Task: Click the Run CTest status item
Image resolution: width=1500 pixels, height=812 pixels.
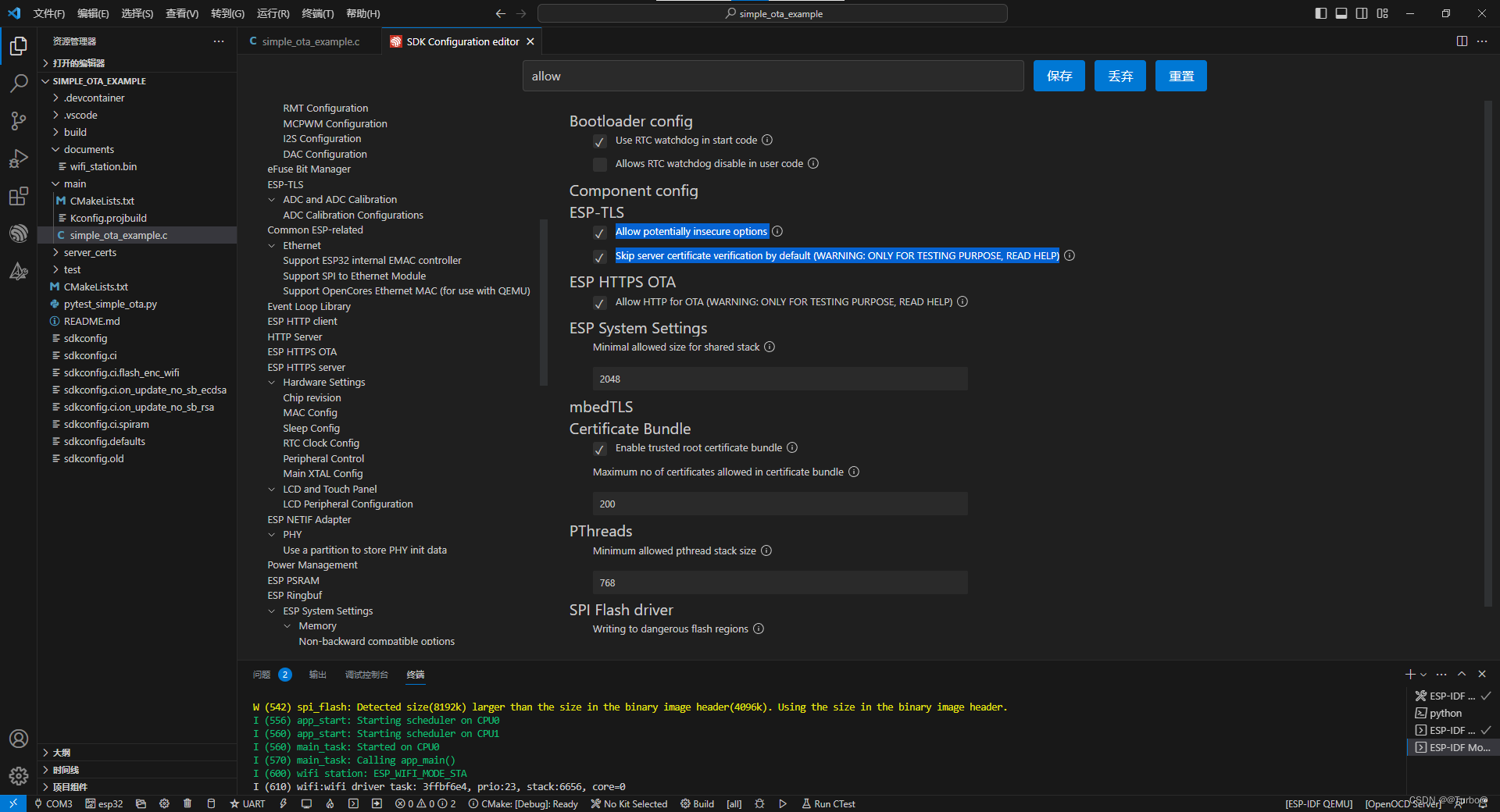Action: (x=828, y=803)
